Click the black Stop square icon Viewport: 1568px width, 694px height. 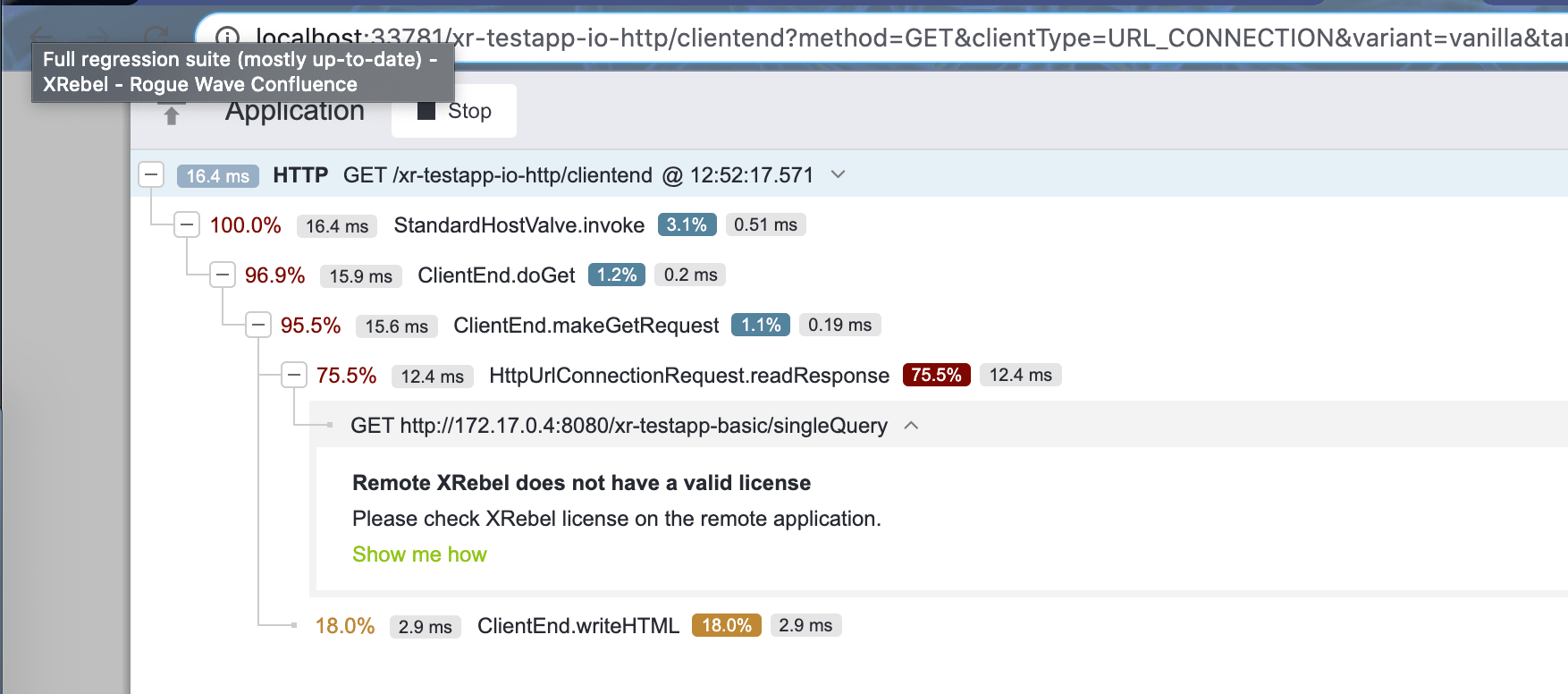point(426,111)
